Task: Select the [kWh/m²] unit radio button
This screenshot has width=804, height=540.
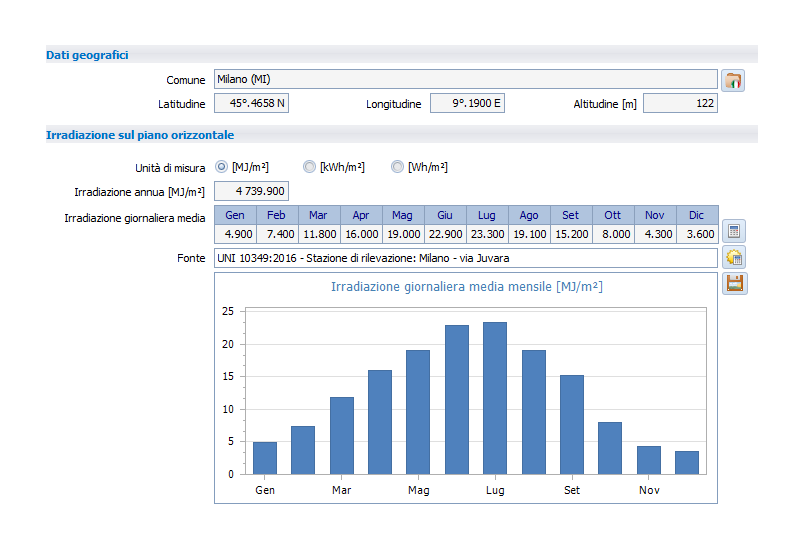Action: (x=309, y=167)
